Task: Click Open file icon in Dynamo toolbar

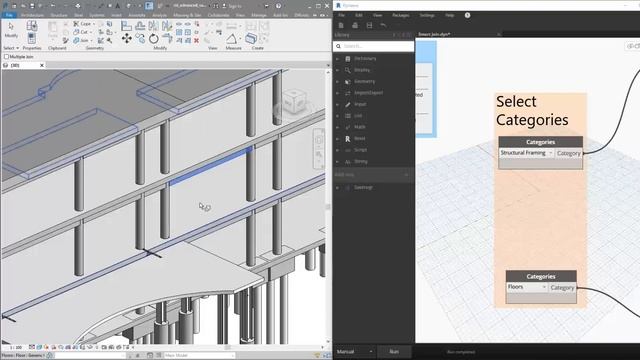Action: click(x=355, y=25)
